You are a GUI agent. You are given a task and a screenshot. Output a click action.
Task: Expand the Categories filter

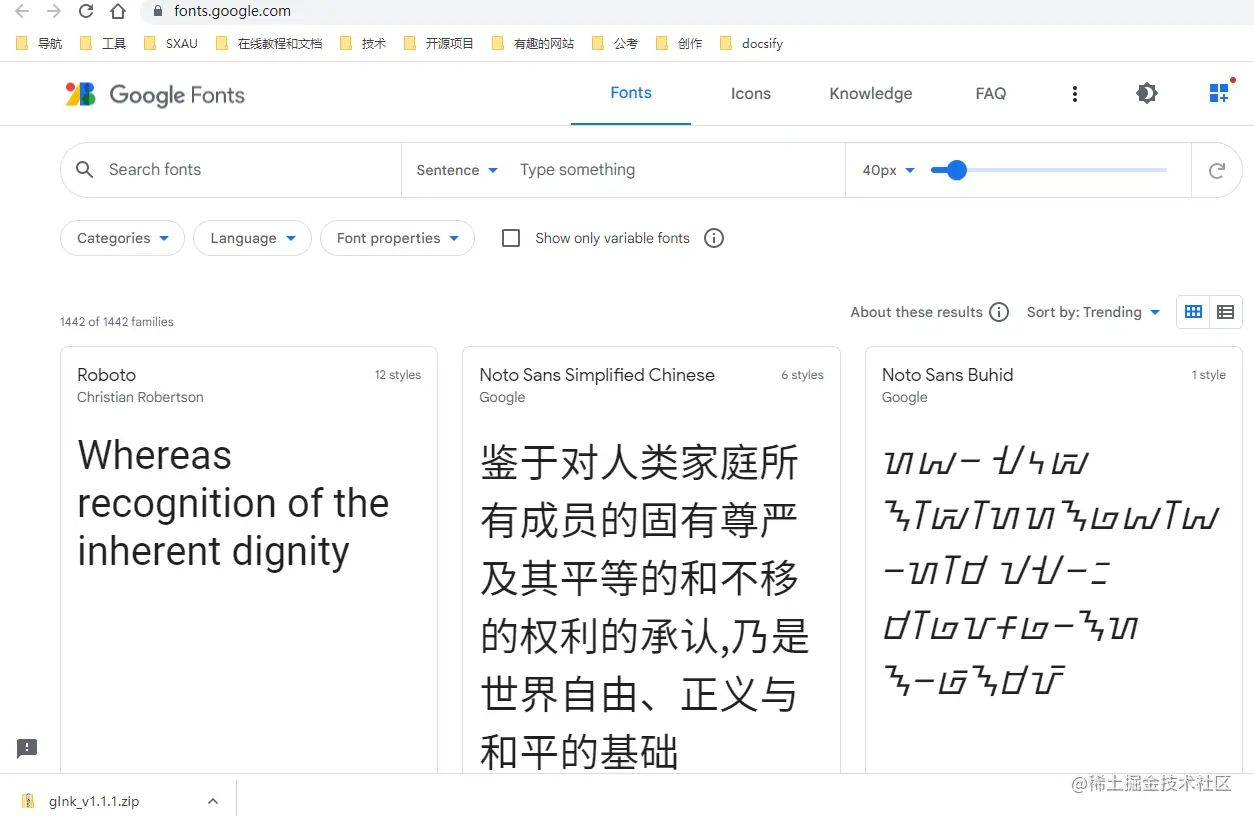point(123,238)
